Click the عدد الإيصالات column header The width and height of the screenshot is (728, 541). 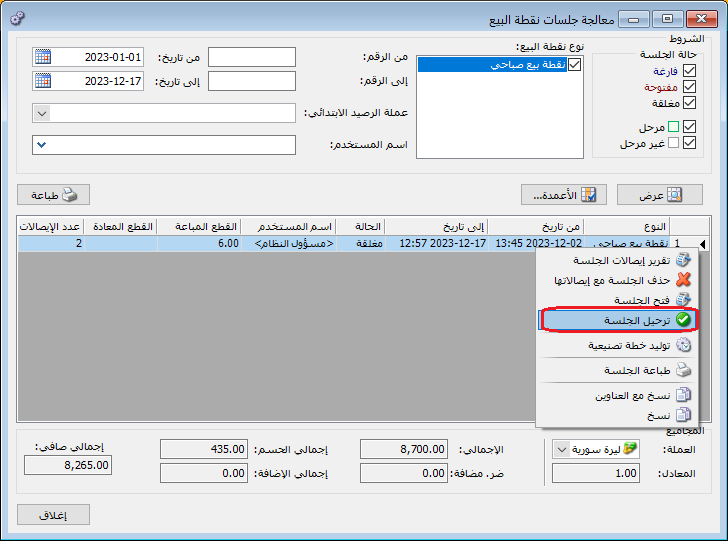pyautogui.click(x=51, y=227)
